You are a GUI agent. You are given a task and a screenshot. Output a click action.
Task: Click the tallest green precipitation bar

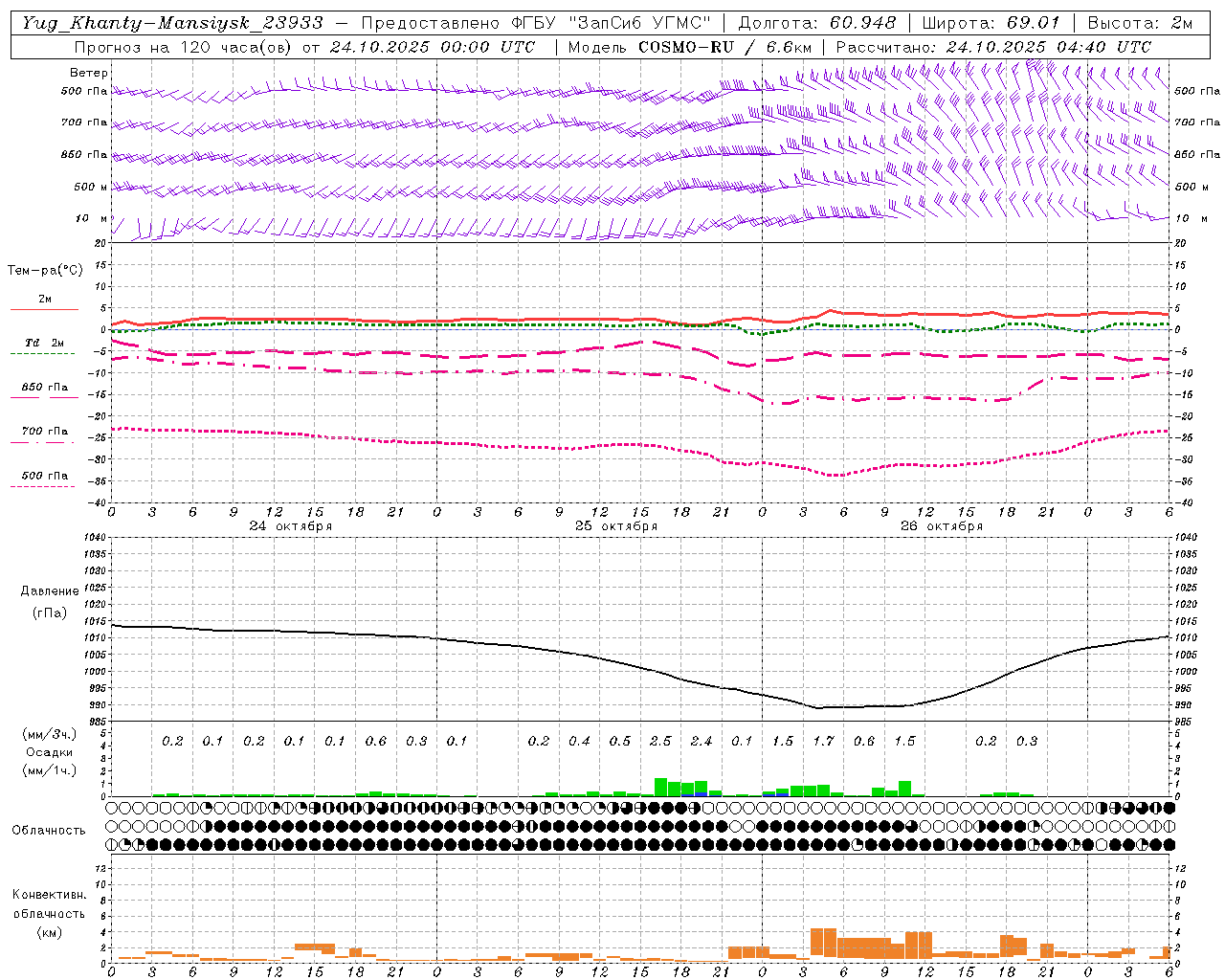(x=660, y=787)
